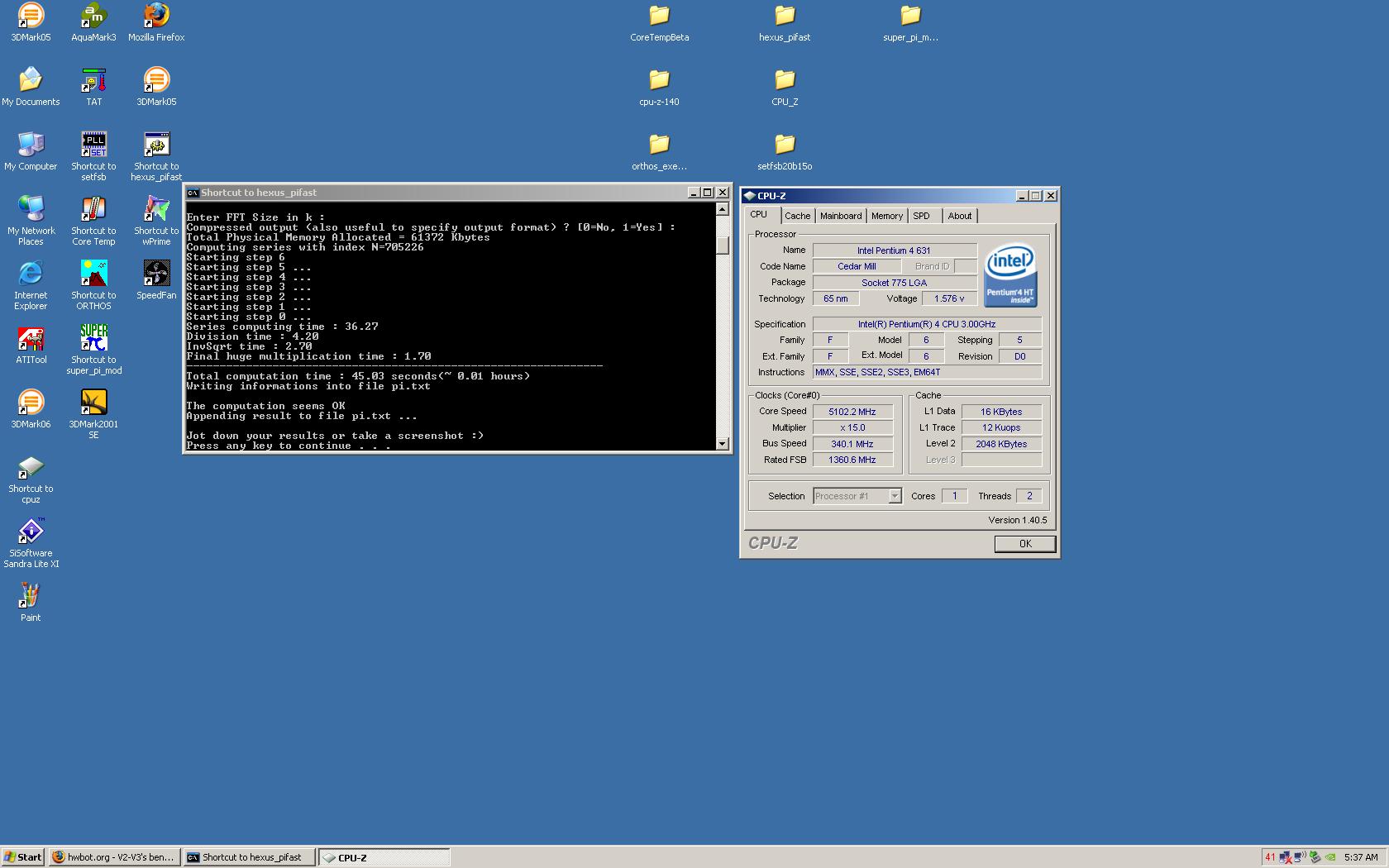Click the Intel Pentium 4 HT logo

click(1010, 274)
